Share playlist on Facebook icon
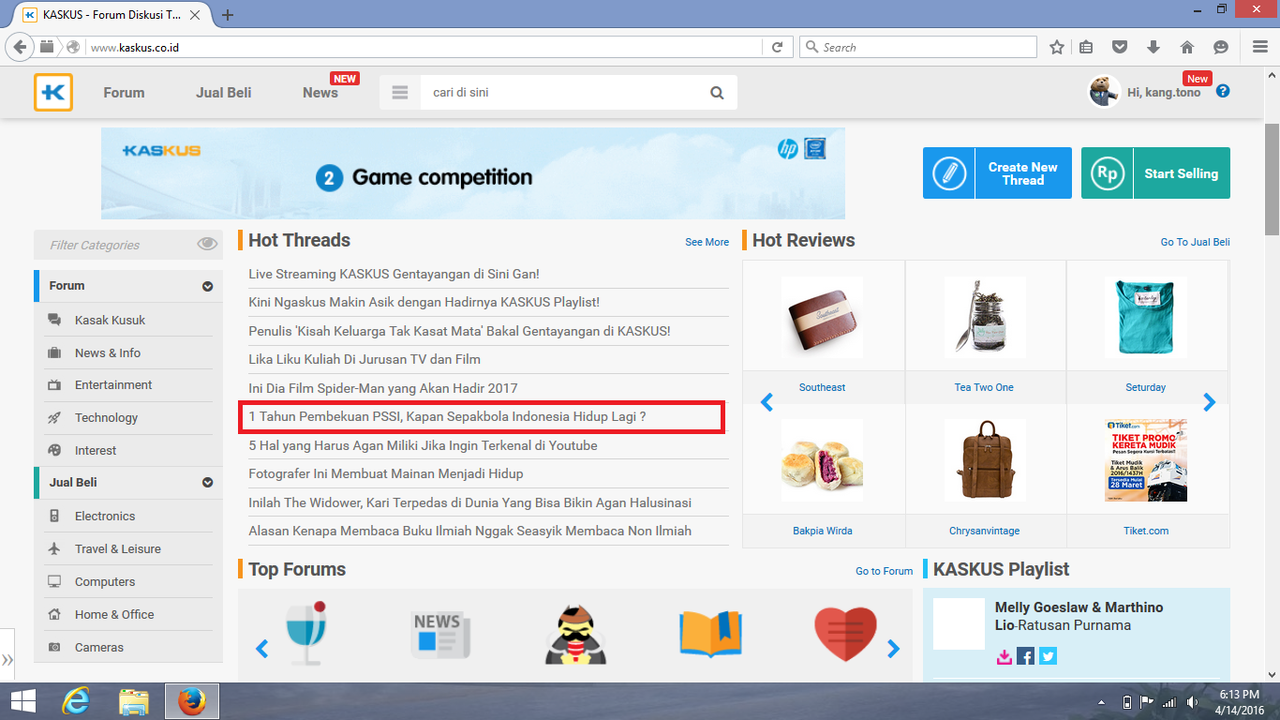This screenshot has height=720, width=1280. [1025, 656]
